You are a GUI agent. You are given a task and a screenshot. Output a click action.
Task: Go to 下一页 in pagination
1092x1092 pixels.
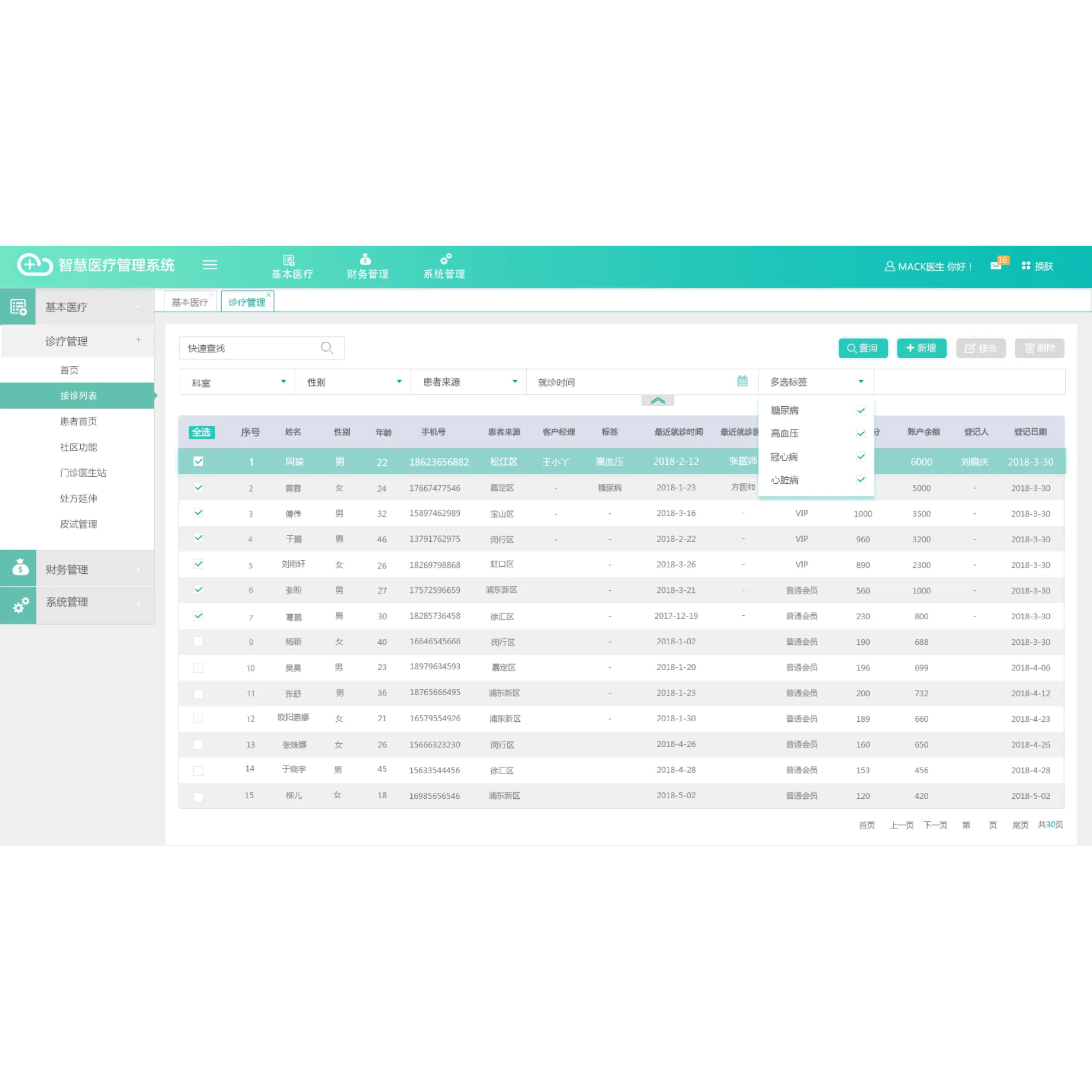(935, 824)
